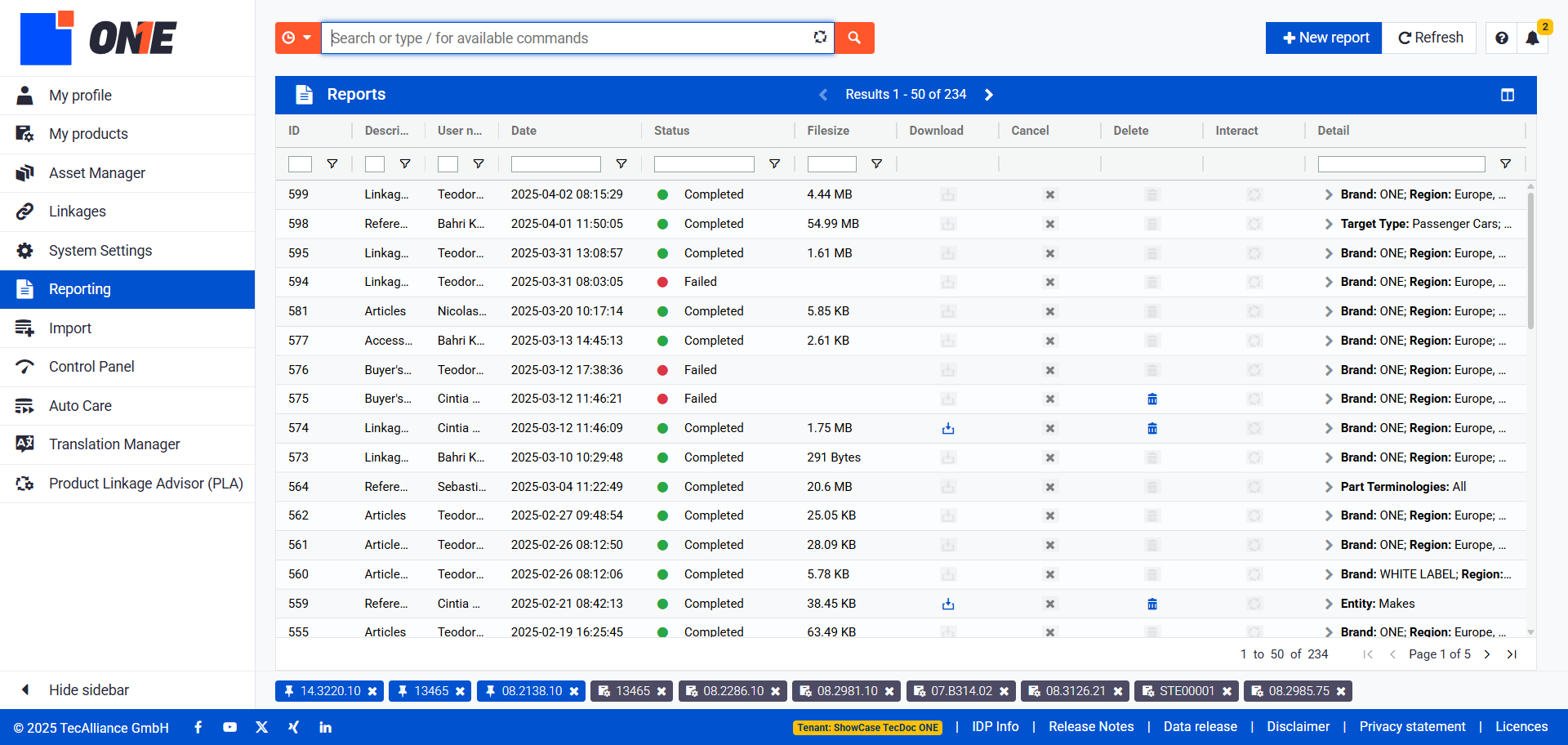Remove the pinned 14.3220.10 tag
The image size is (1568, 745).
pyautogui.click(x=372, y=691)
